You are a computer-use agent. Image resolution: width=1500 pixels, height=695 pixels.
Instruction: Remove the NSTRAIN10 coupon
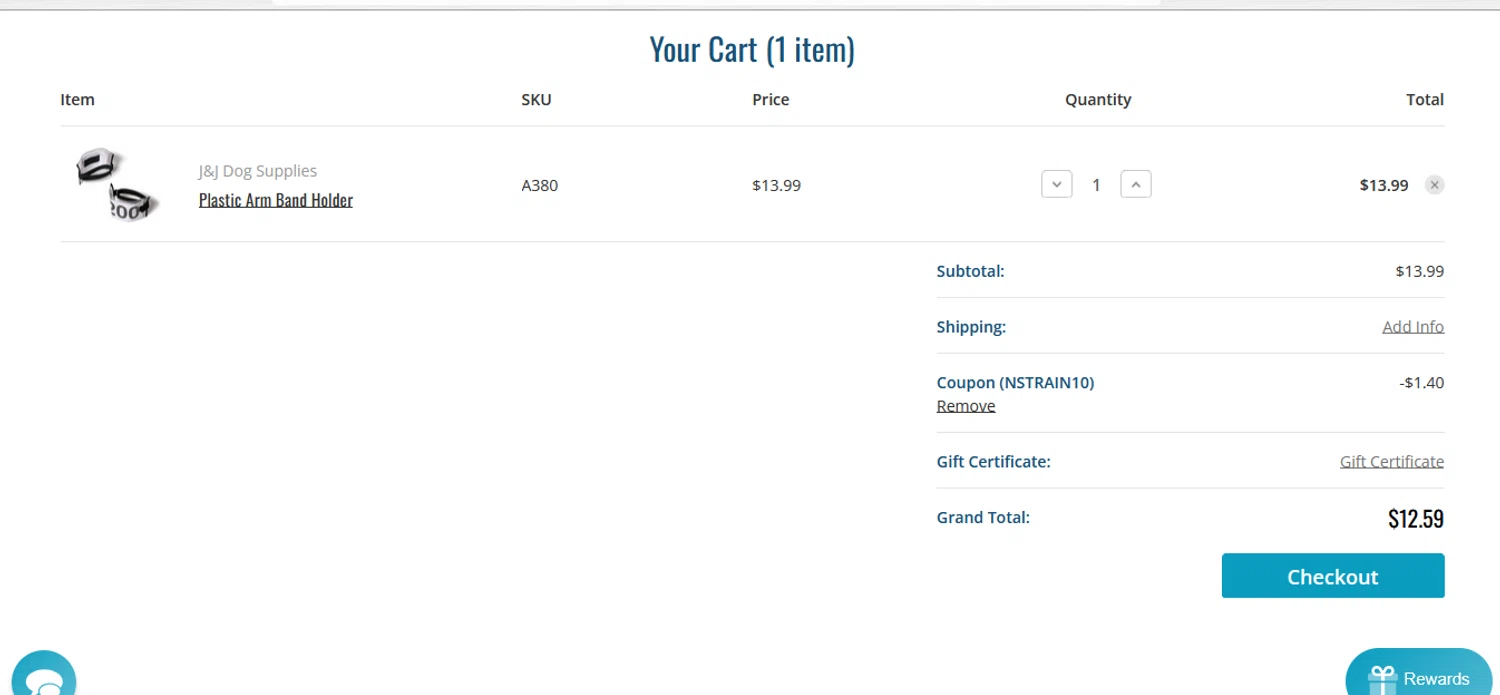(x=966, y=406)
